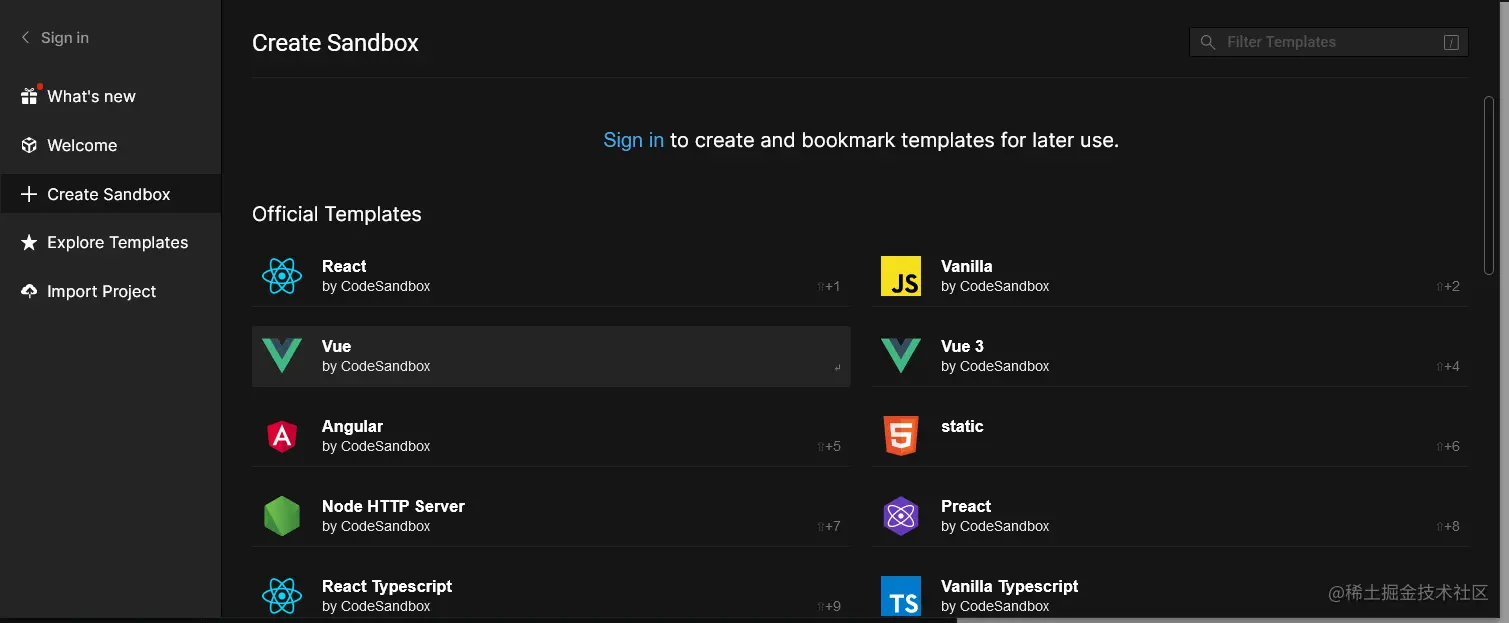This screenshot has width=1509, height=623.
Task: Click the yellow JS Vanilla icon
Action: tap(900, 276)
